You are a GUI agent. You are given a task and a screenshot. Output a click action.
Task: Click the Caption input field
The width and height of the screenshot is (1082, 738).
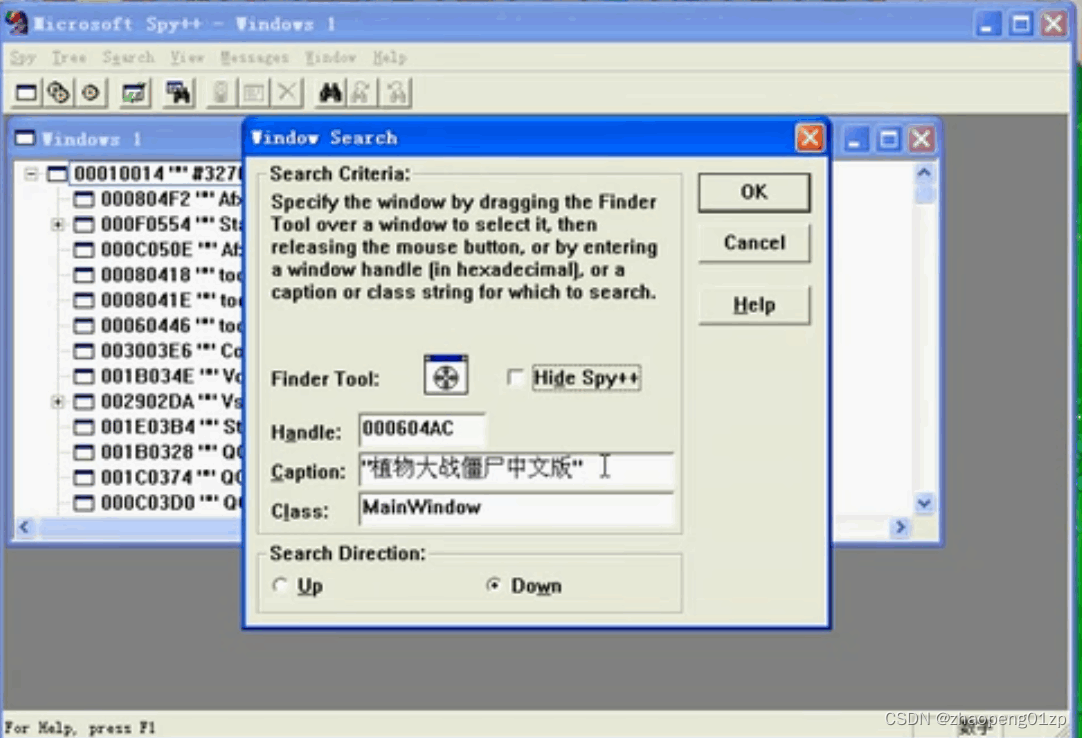(x=516, y=469)
